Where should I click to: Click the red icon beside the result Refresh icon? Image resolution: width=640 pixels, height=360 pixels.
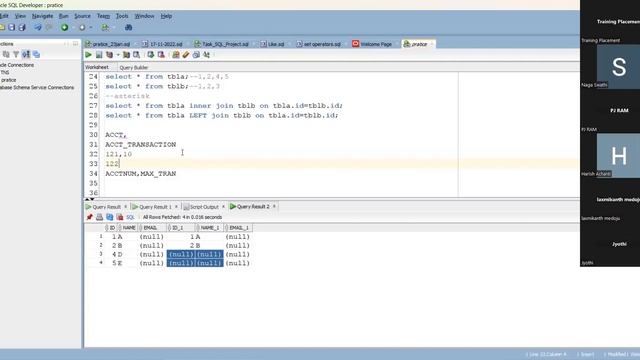(120, 217)
